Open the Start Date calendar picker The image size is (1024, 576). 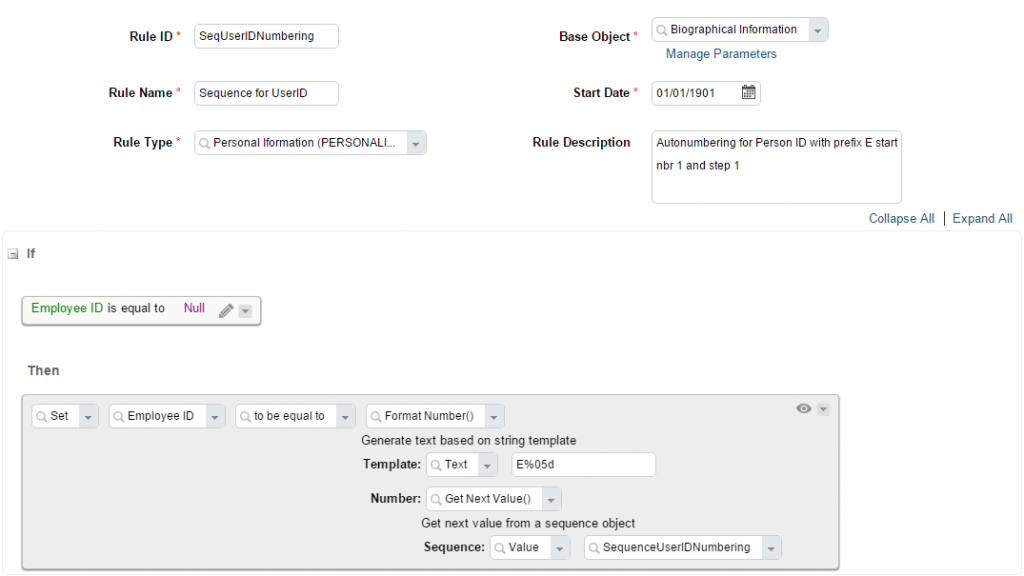tap(749, 93)
